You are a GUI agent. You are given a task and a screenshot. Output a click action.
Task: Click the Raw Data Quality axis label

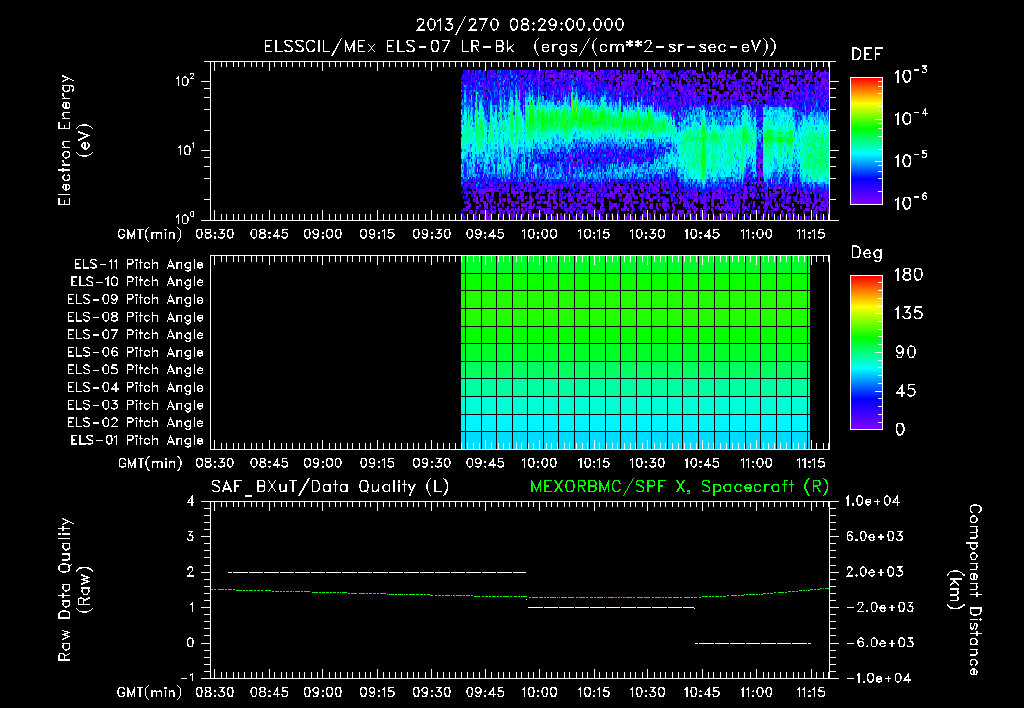(x=75, y=590)
